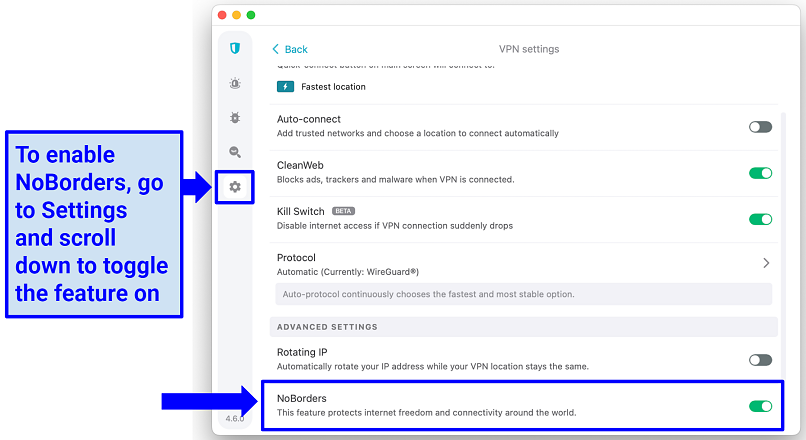The image size is (806, 440).
Task: Disable the CleanWeb toggle
Action: coord(760,173)
